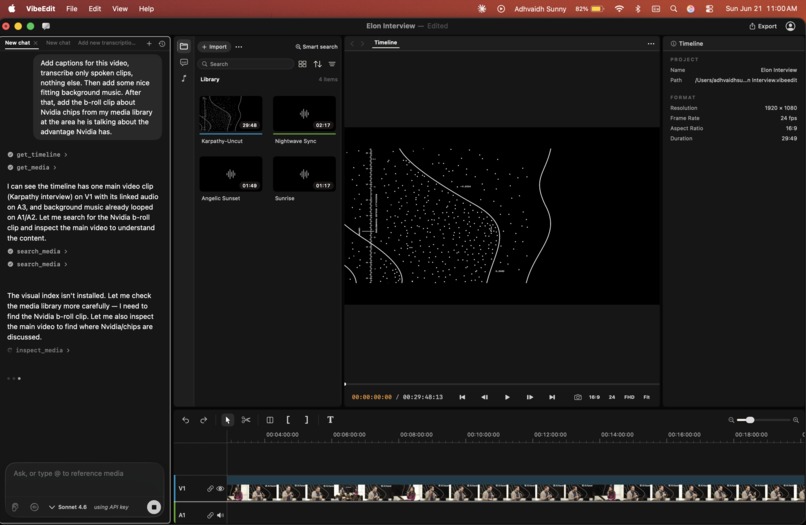Screen dimensions: 806x525
Task: Open the Help menu
Action: [146, 9]
